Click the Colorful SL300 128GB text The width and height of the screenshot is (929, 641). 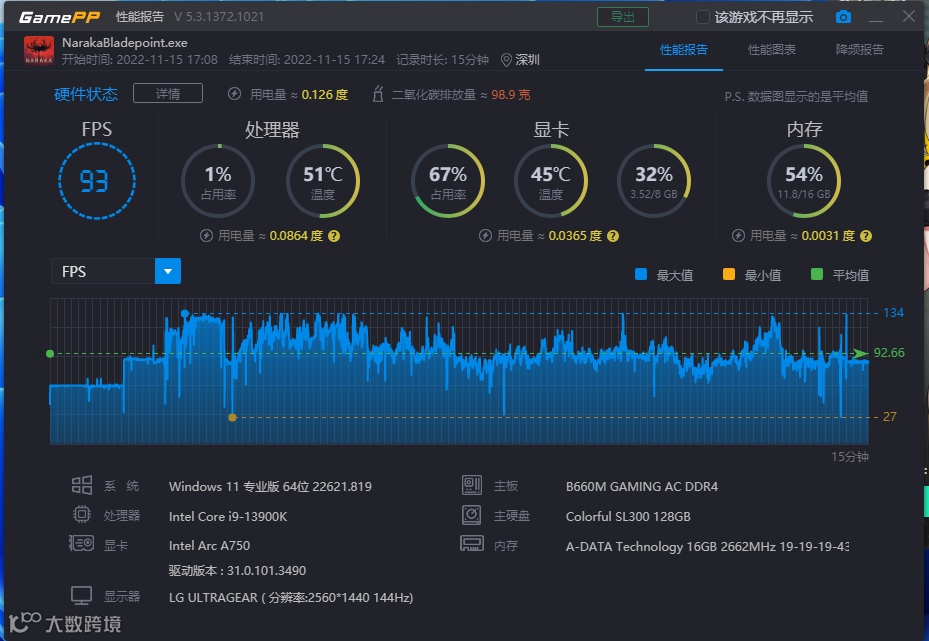[628, 516]
